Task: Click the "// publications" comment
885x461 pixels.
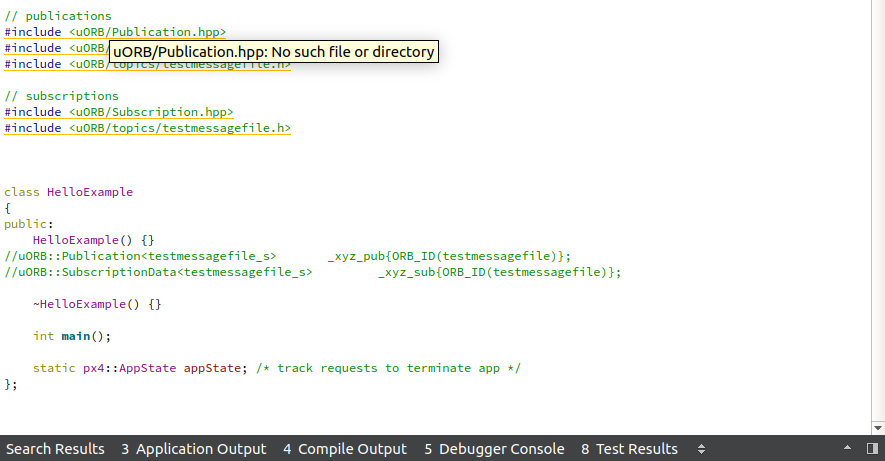Action: (x=58, y=16)
